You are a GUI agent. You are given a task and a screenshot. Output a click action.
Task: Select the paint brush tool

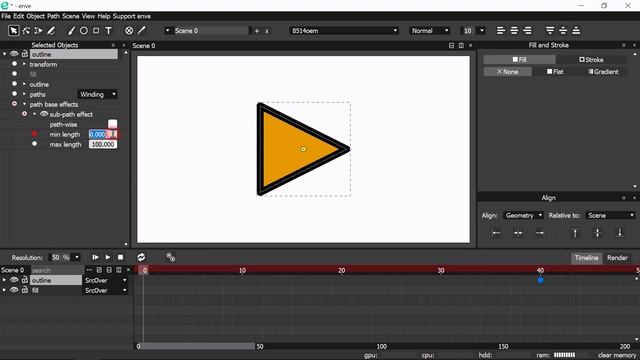71,31
